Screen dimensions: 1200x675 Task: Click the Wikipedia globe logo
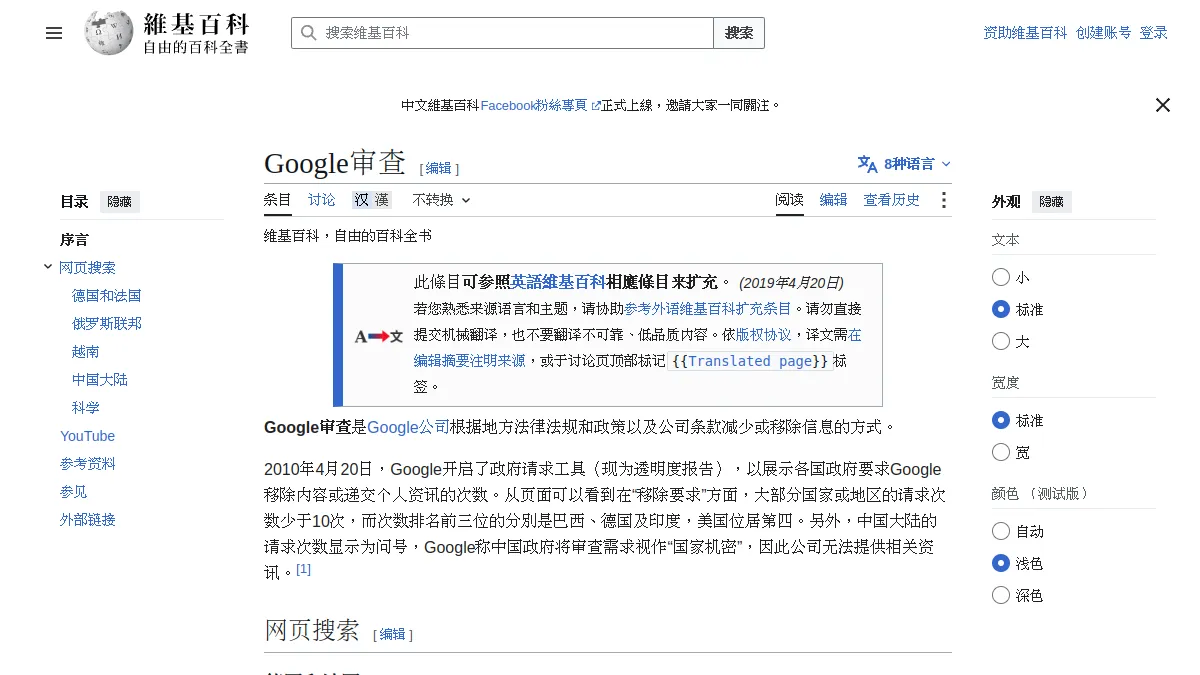pos(109,33)
